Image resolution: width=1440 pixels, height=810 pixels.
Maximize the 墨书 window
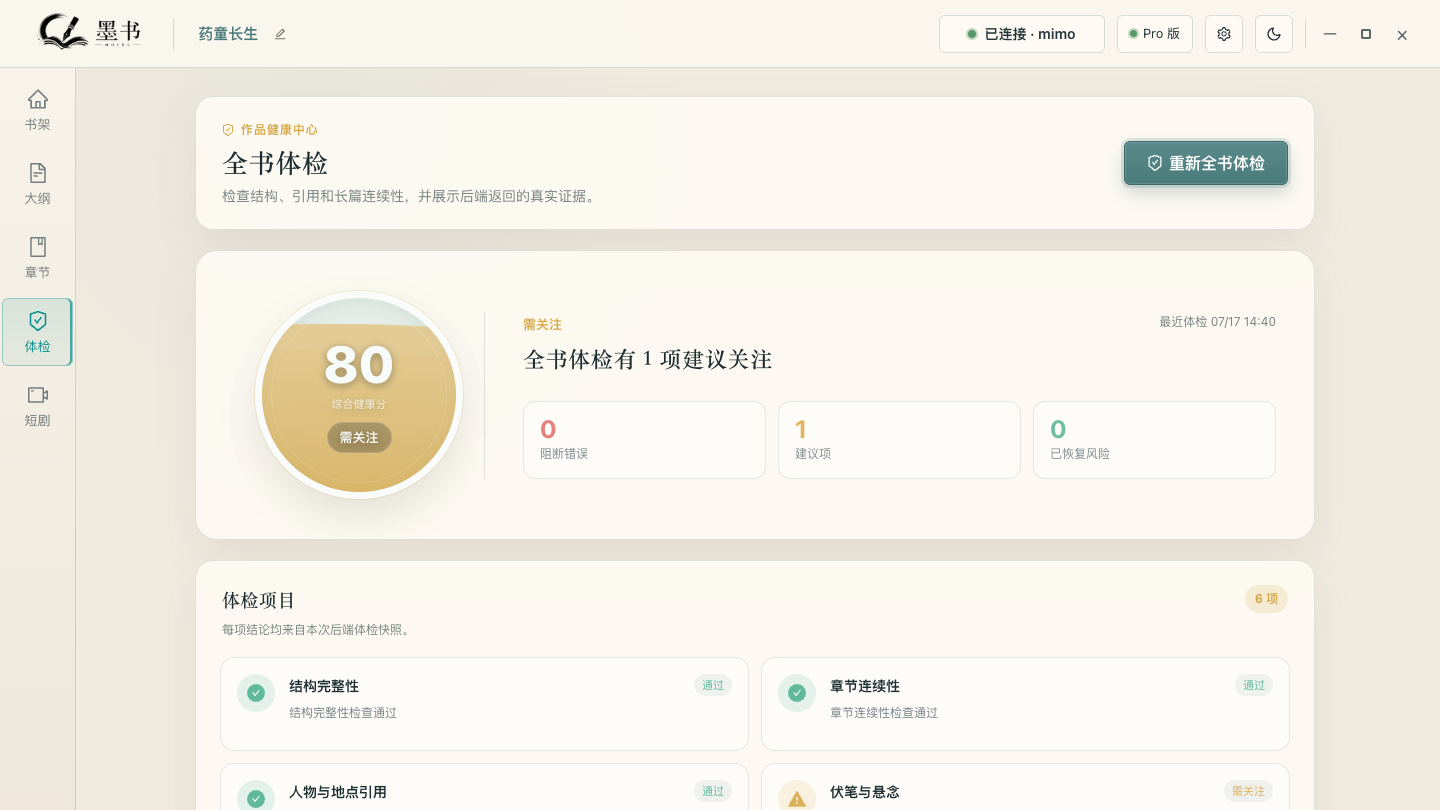(1366, 34)
